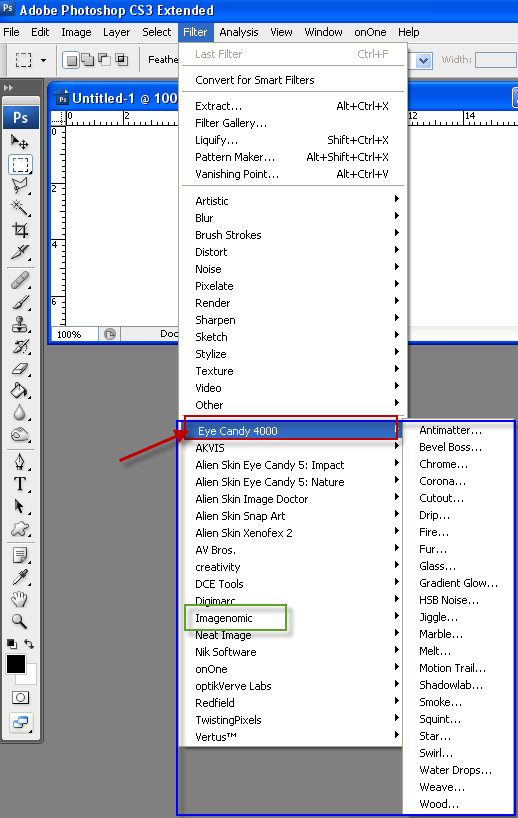Select the Eraser tool
518x818 pixels.
tap(20, 369)
